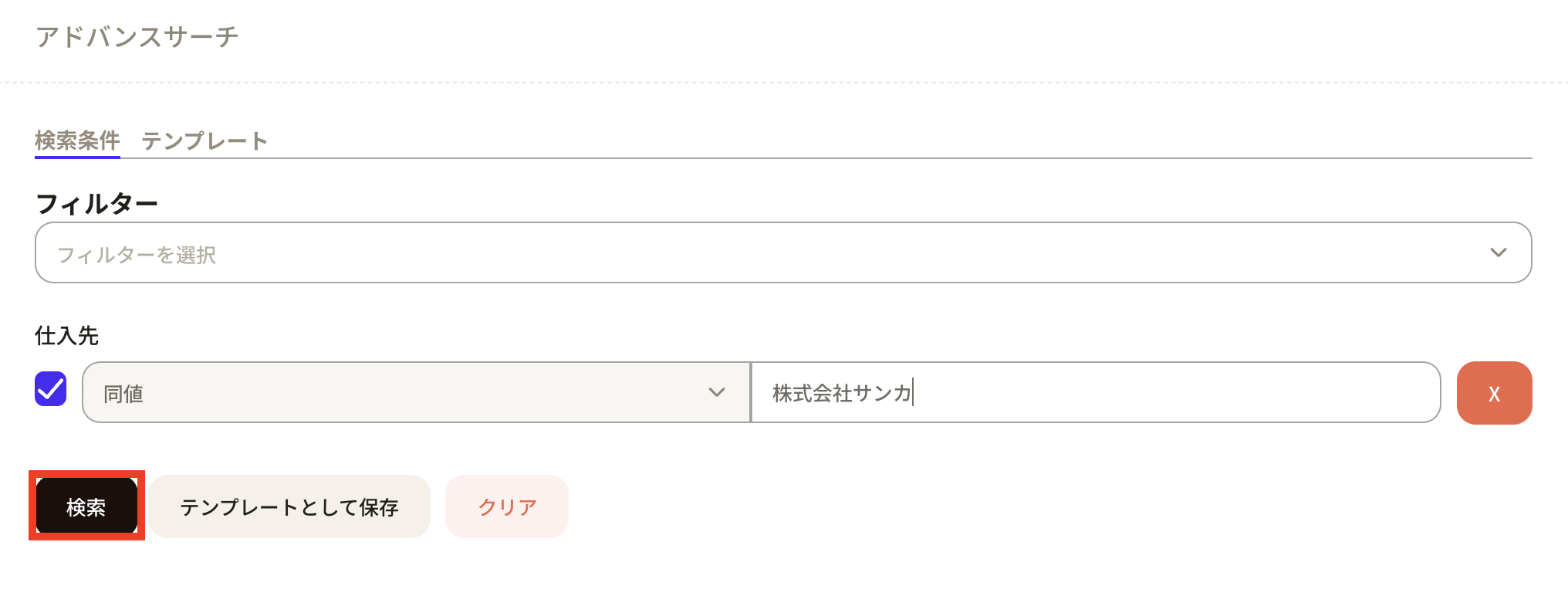1568x613 pixels.
Task: Click the 株式会社サンカ text input field
Action: click(x=1096, y=392)
